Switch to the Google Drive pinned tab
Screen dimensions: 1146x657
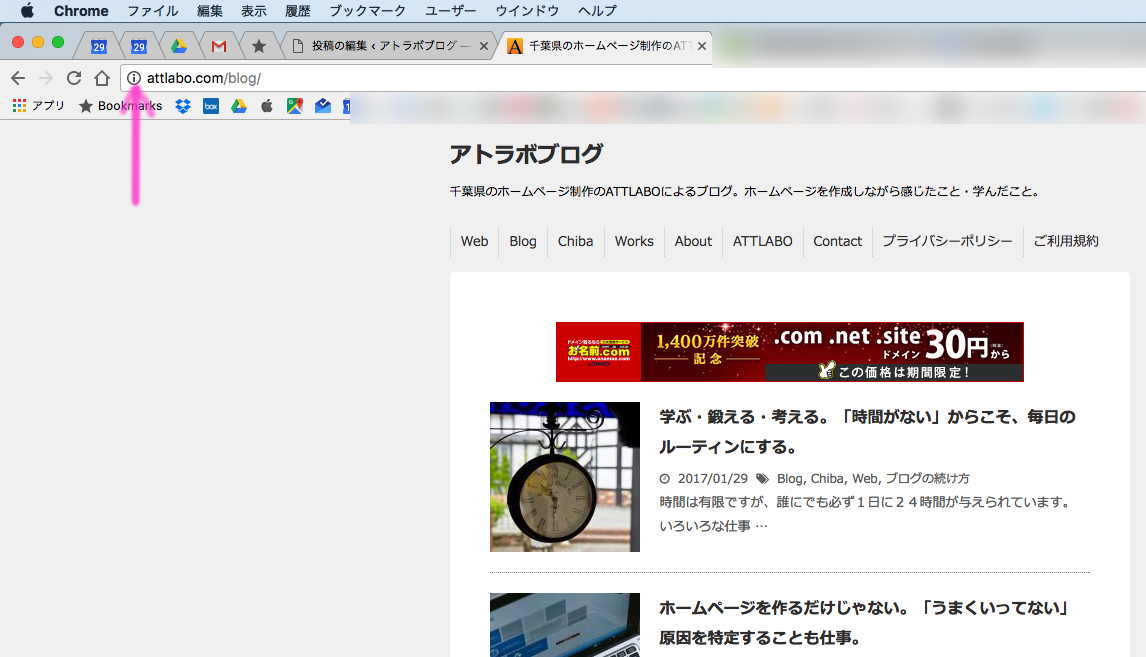pyautogui.click(x=179, y=46)
